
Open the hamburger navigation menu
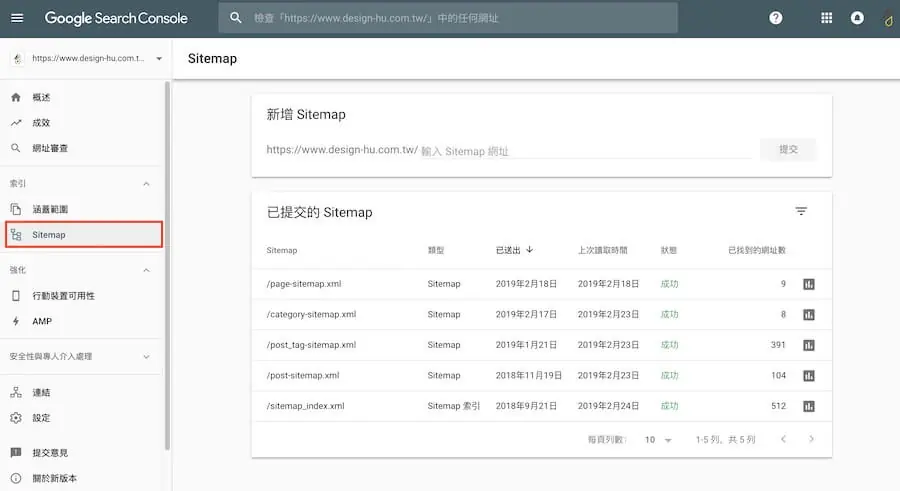click(17, 18)
